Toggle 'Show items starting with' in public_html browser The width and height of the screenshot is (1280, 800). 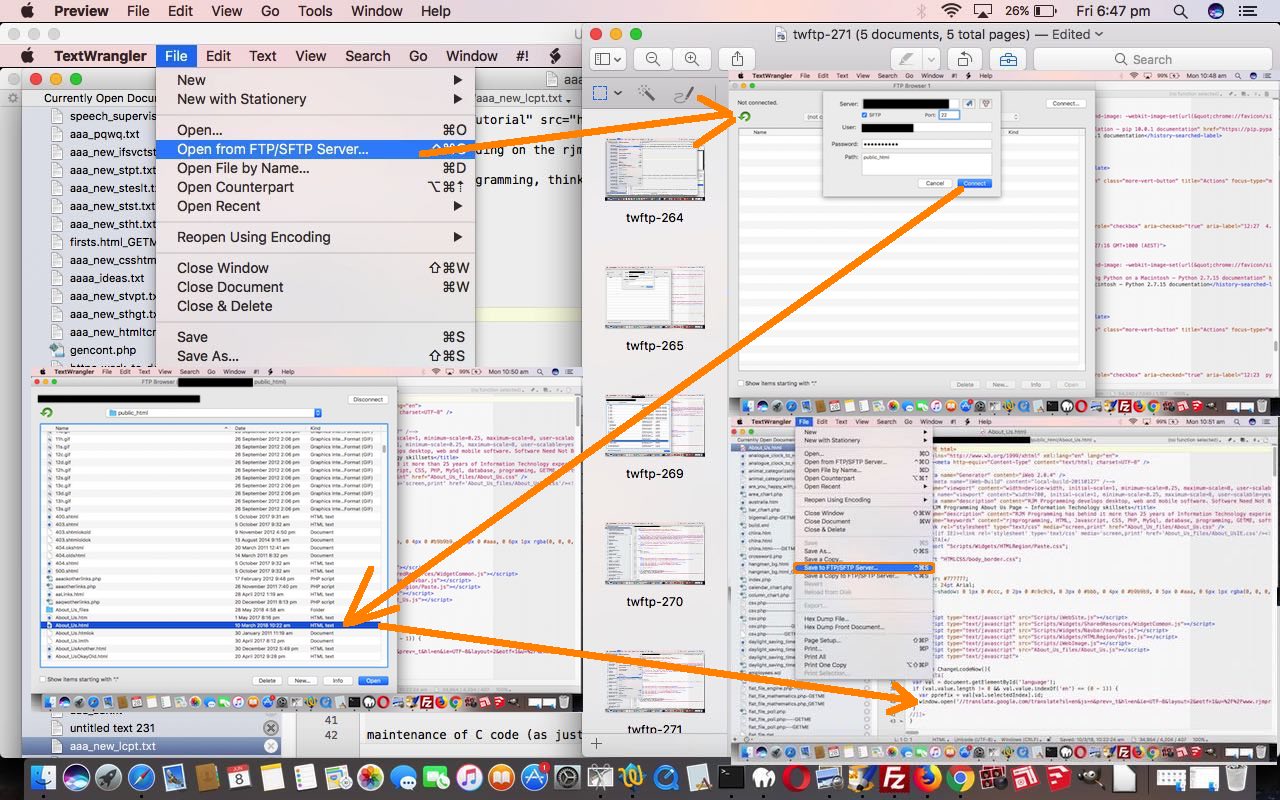(x=44, y=680)
